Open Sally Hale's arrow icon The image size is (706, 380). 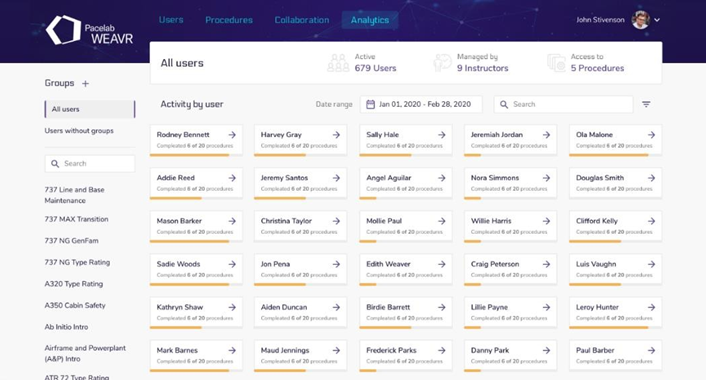coord(442,135)
